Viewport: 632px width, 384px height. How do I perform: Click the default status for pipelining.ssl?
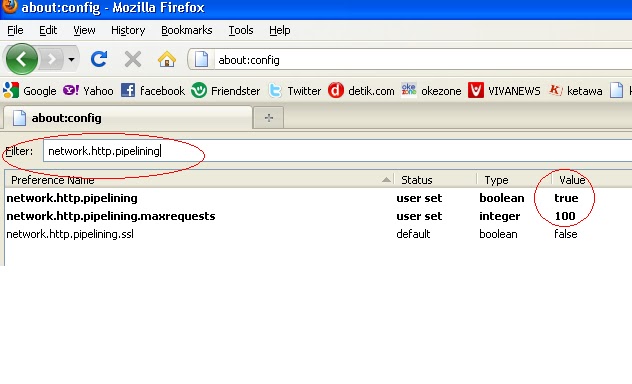(x=413, y=234)
